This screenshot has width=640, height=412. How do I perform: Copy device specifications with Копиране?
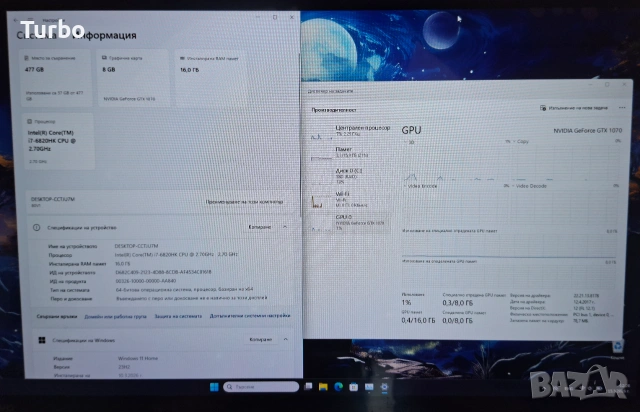coord(260,227)
